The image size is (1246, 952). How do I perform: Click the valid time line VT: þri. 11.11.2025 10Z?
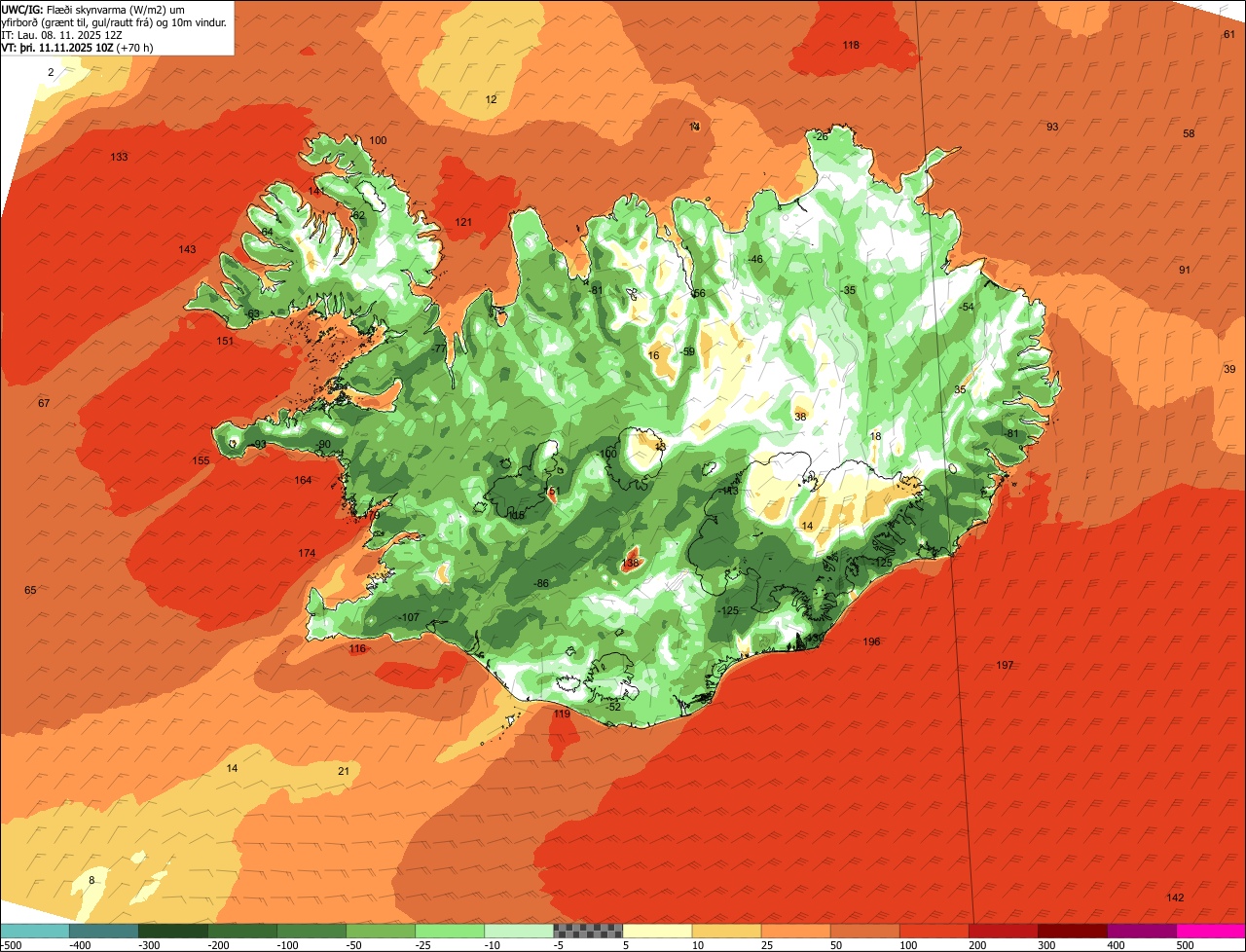click(x=77, y=48)
